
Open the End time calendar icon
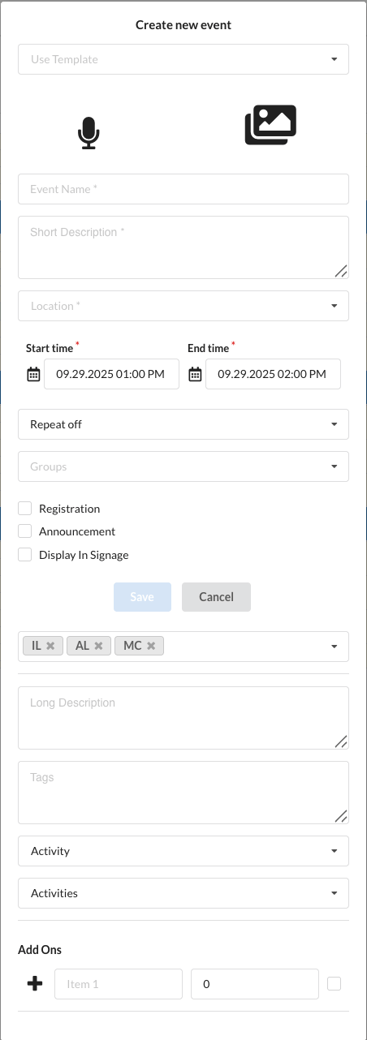[195, 374]
